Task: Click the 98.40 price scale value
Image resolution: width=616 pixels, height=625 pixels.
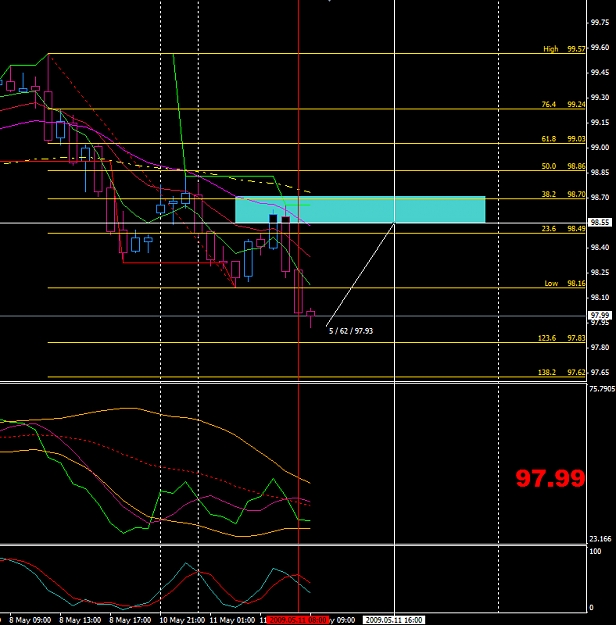Action: (600, 248)
